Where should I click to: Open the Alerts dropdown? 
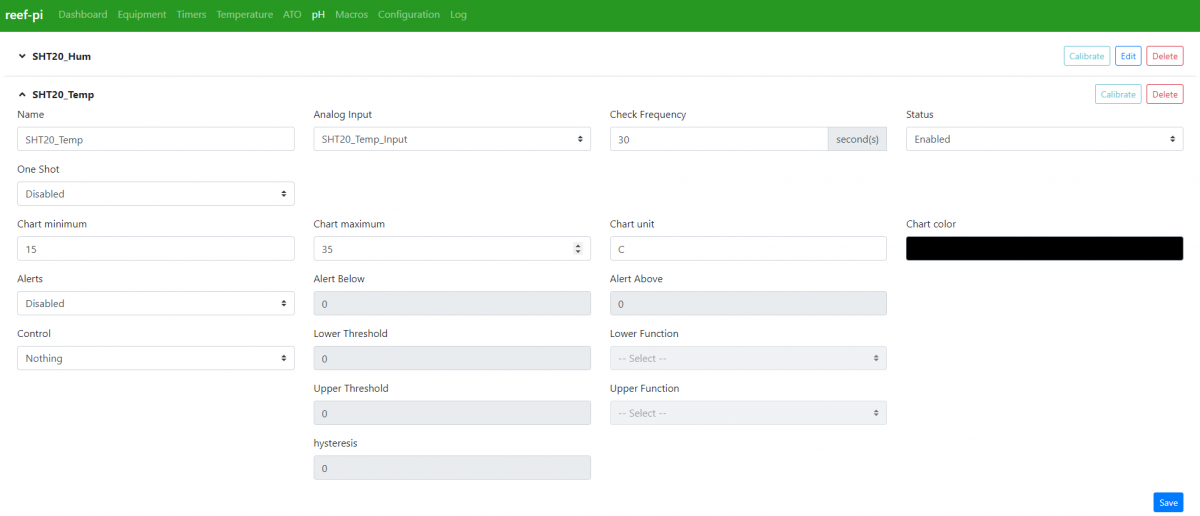coord(156,303)
